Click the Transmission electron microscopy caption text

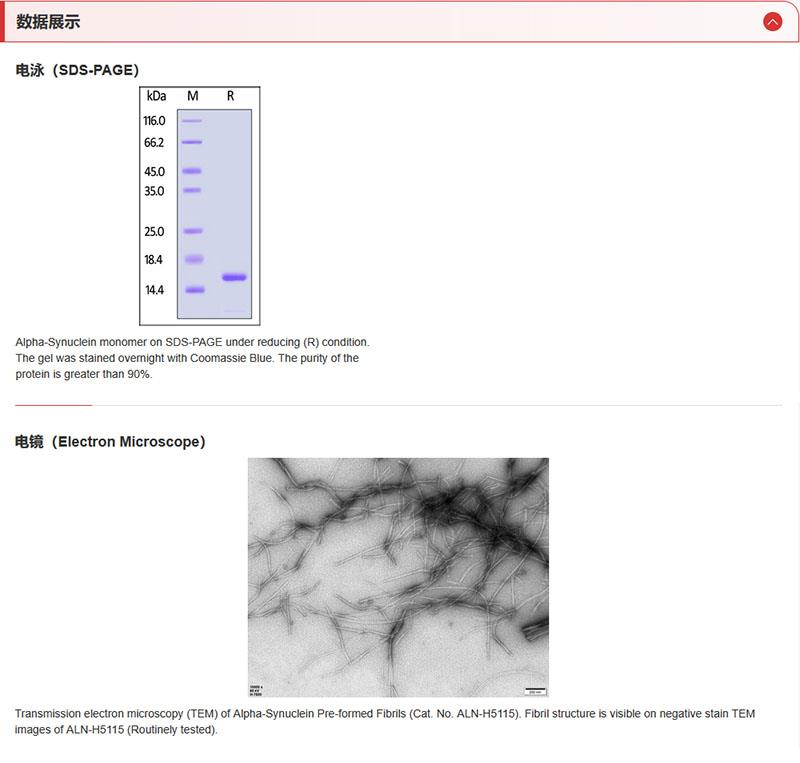tap(384, 721)
